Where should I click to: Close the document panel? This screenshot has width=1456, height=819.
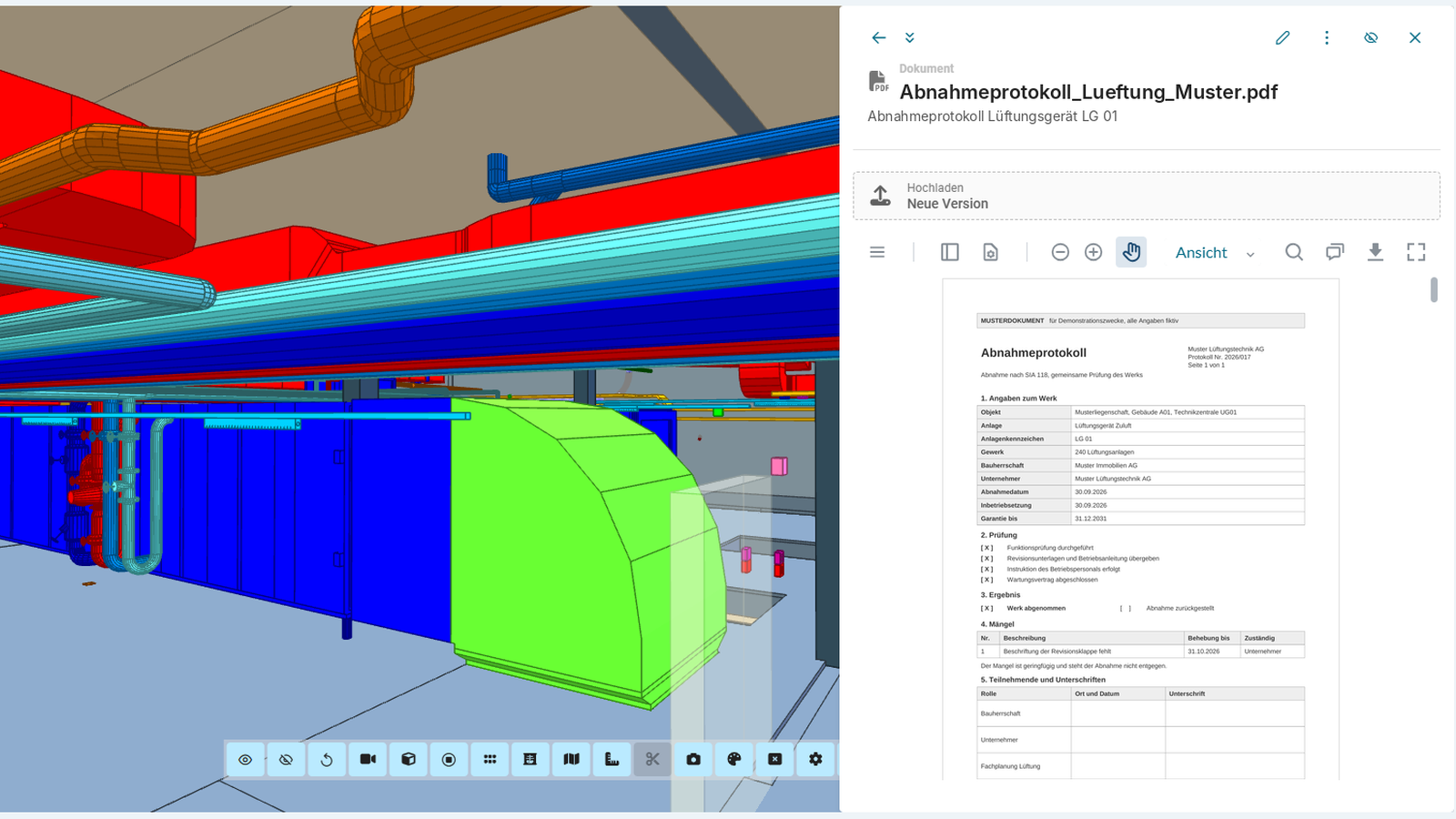[x=1415, y=37]
